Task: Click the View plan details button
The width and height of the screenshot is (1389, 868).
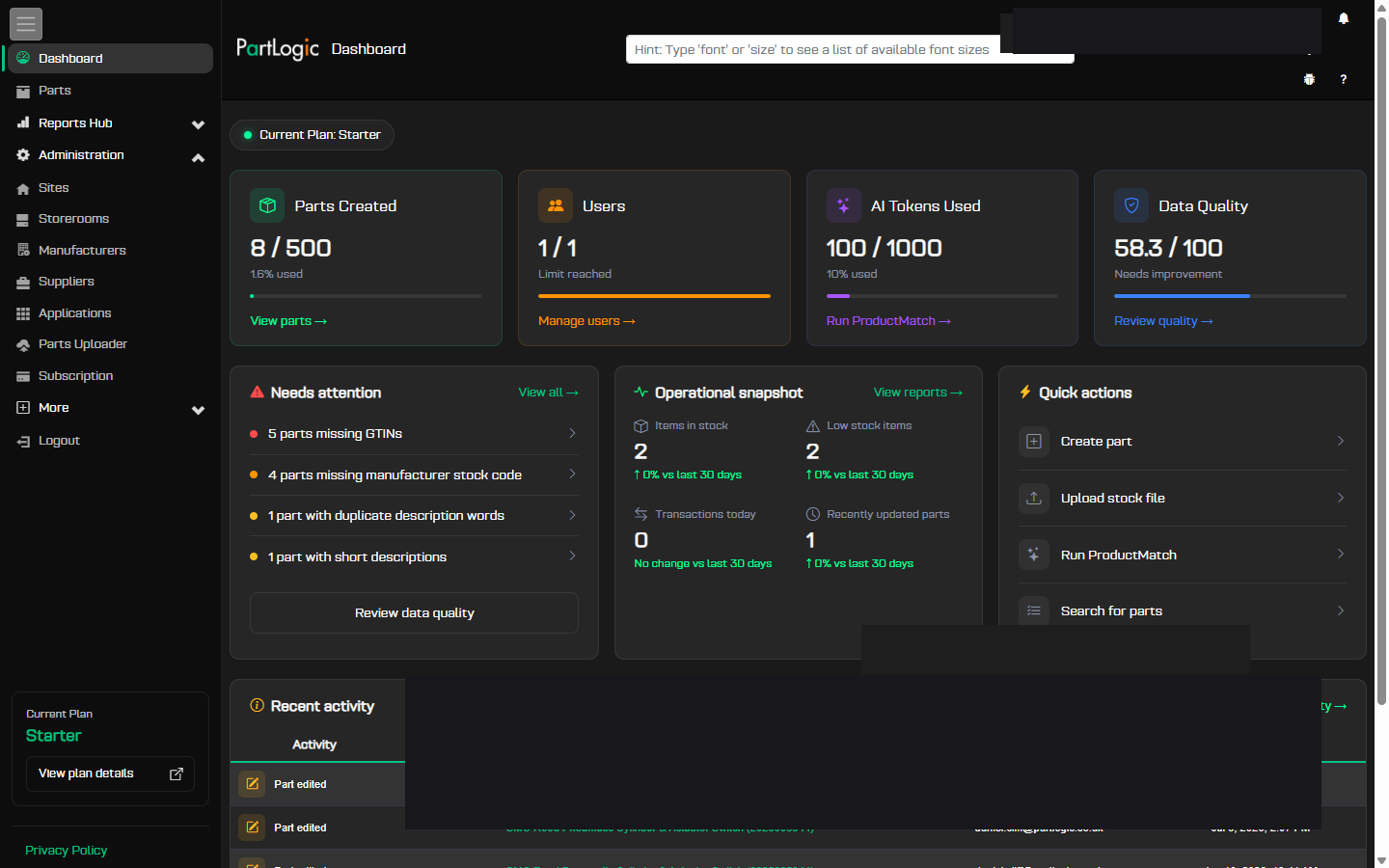Action: [110, 773]
